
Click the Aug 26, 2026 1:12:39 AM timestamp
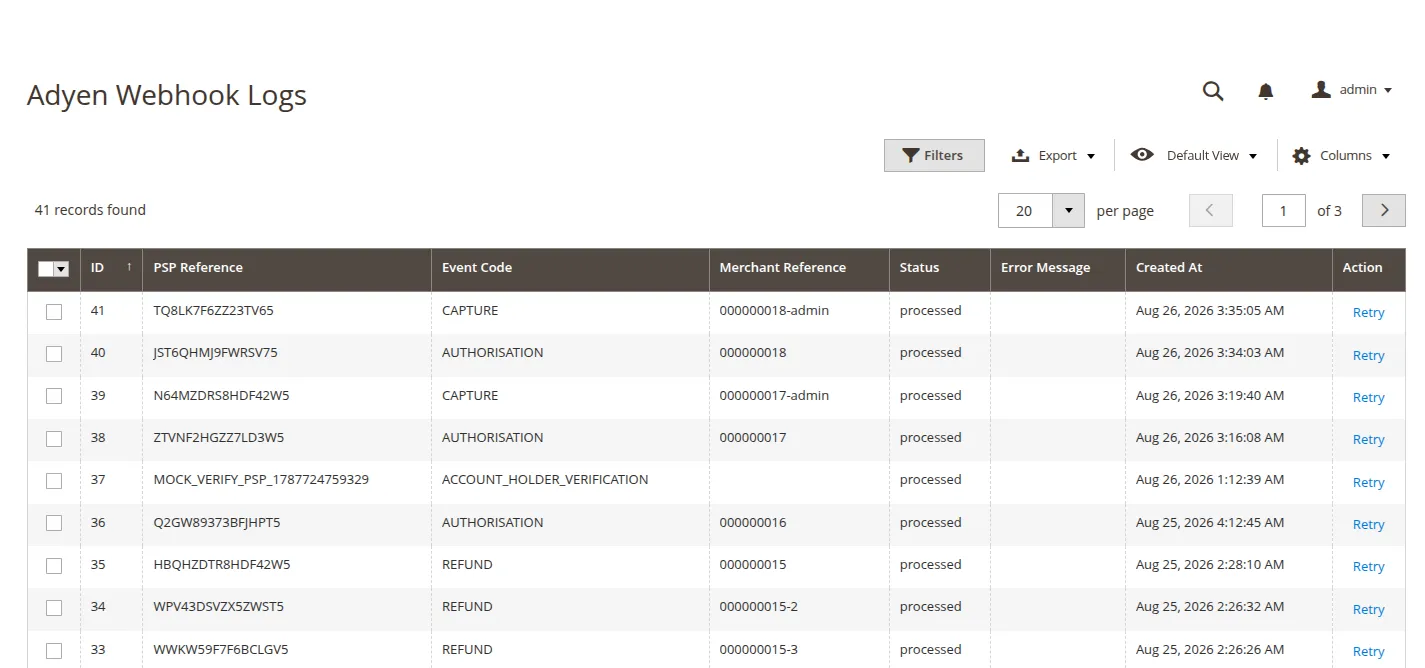pos(1210,480)
